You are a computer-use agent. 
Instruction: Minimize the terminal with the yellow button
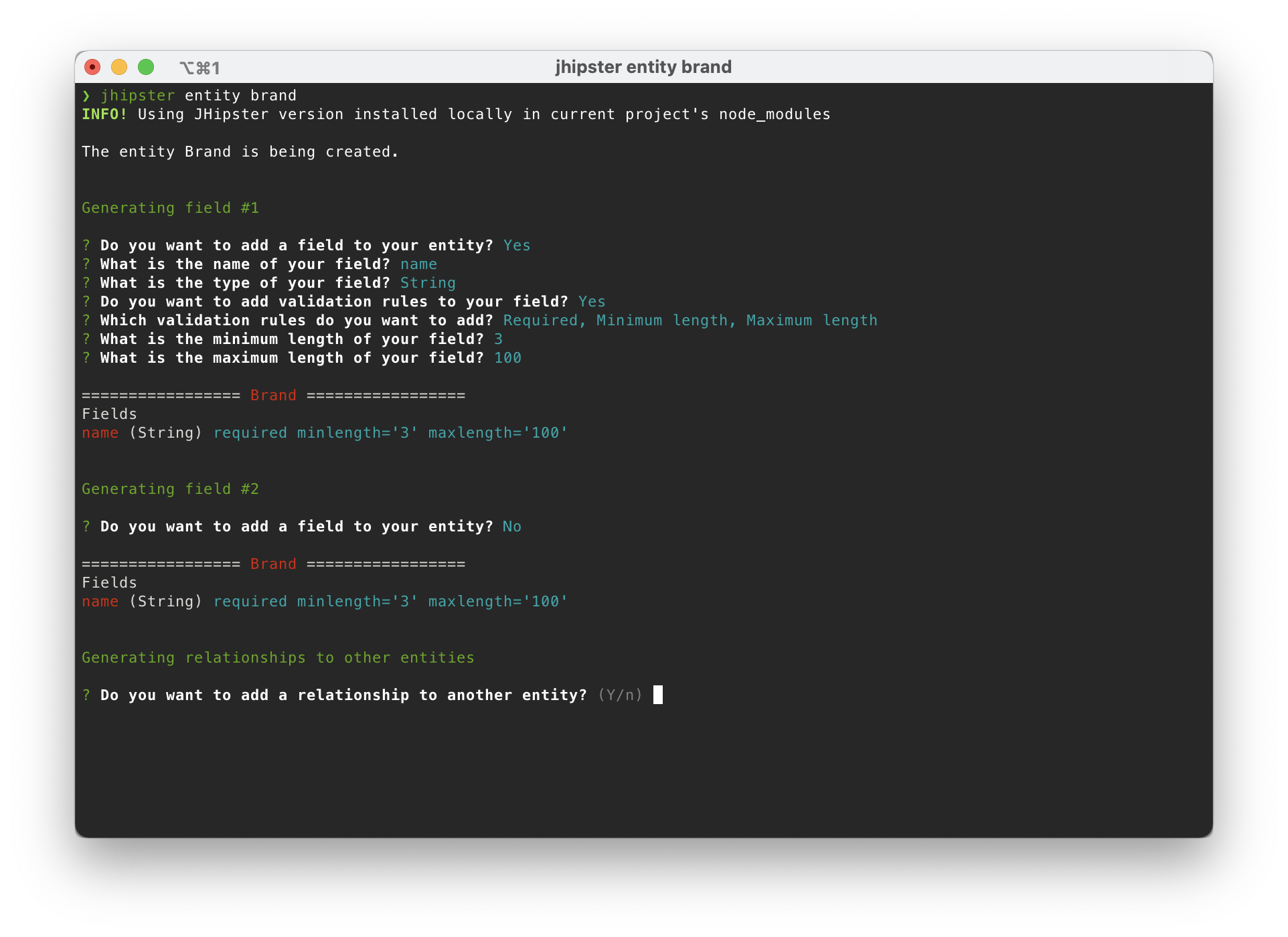(x=119, y=67)
